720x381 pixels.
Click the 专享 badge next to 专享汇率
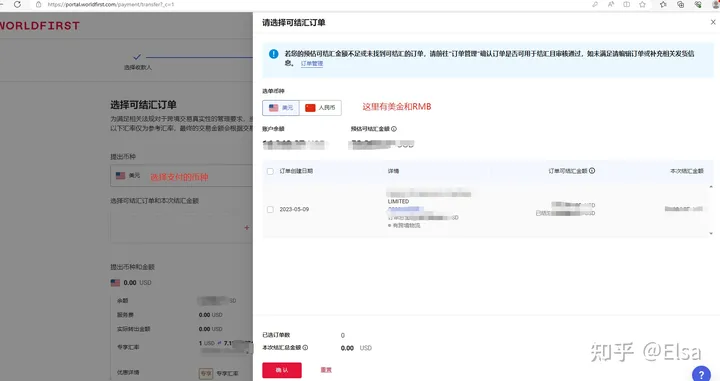tap(205, 373)
